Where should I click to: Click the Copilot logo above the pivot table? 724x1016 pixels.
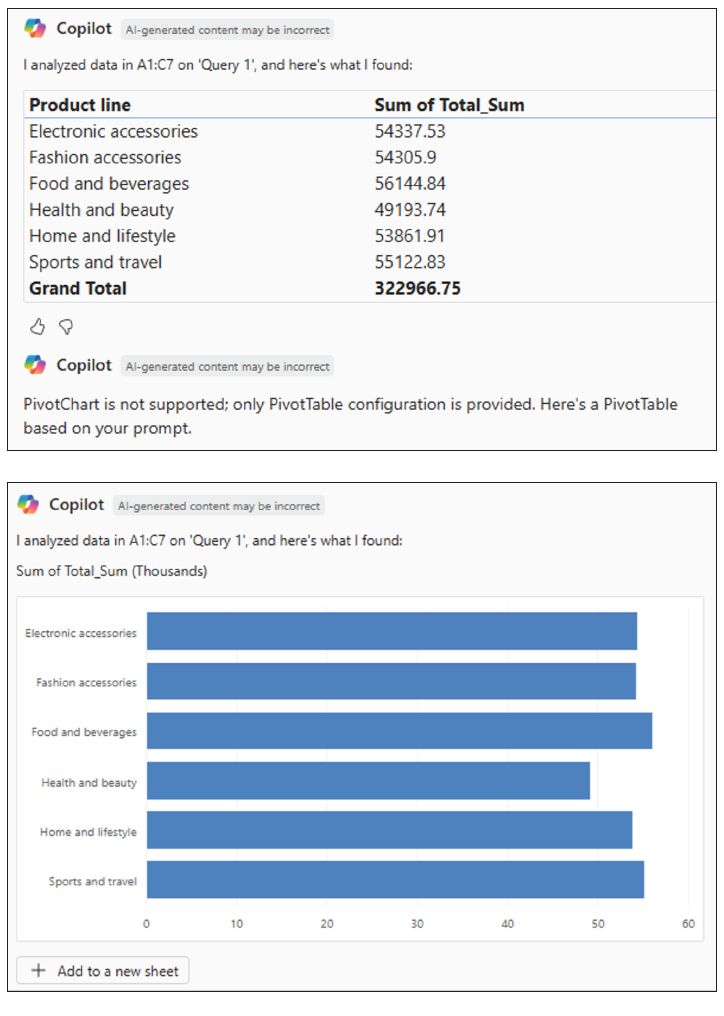tap(35, 29)
